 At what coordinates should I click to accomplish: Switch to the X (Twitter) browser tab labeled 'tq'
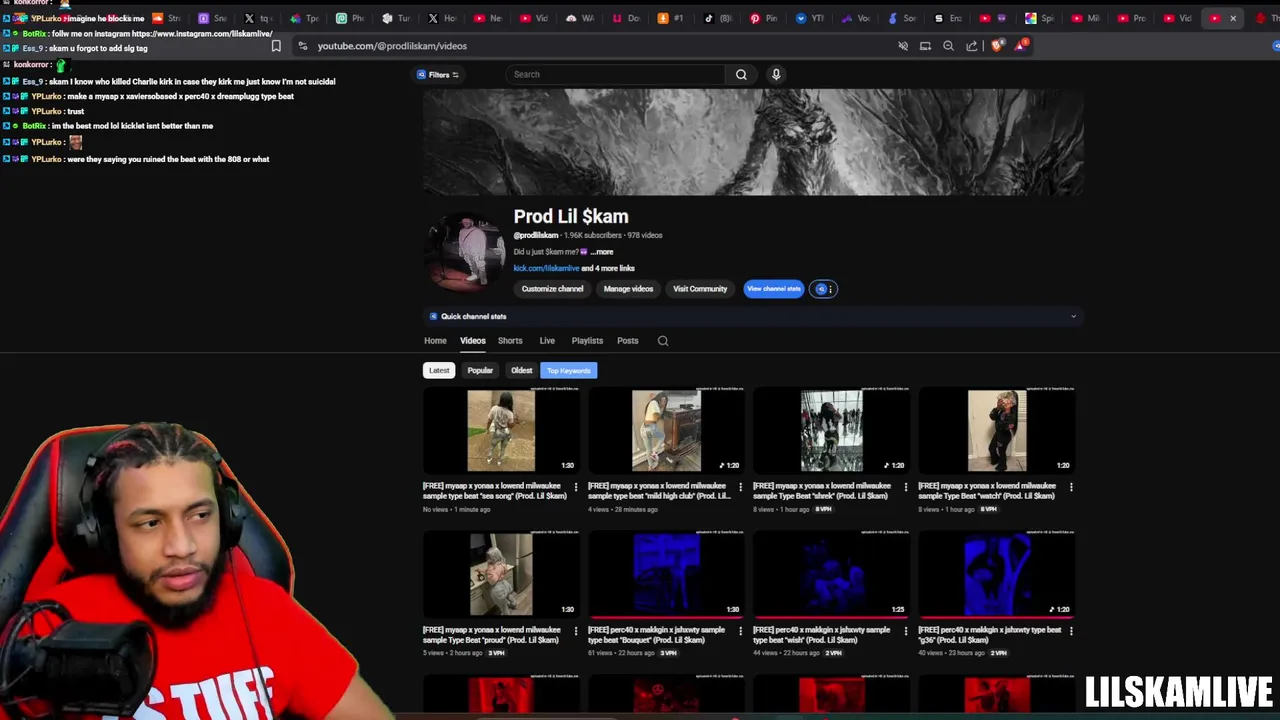257,18
